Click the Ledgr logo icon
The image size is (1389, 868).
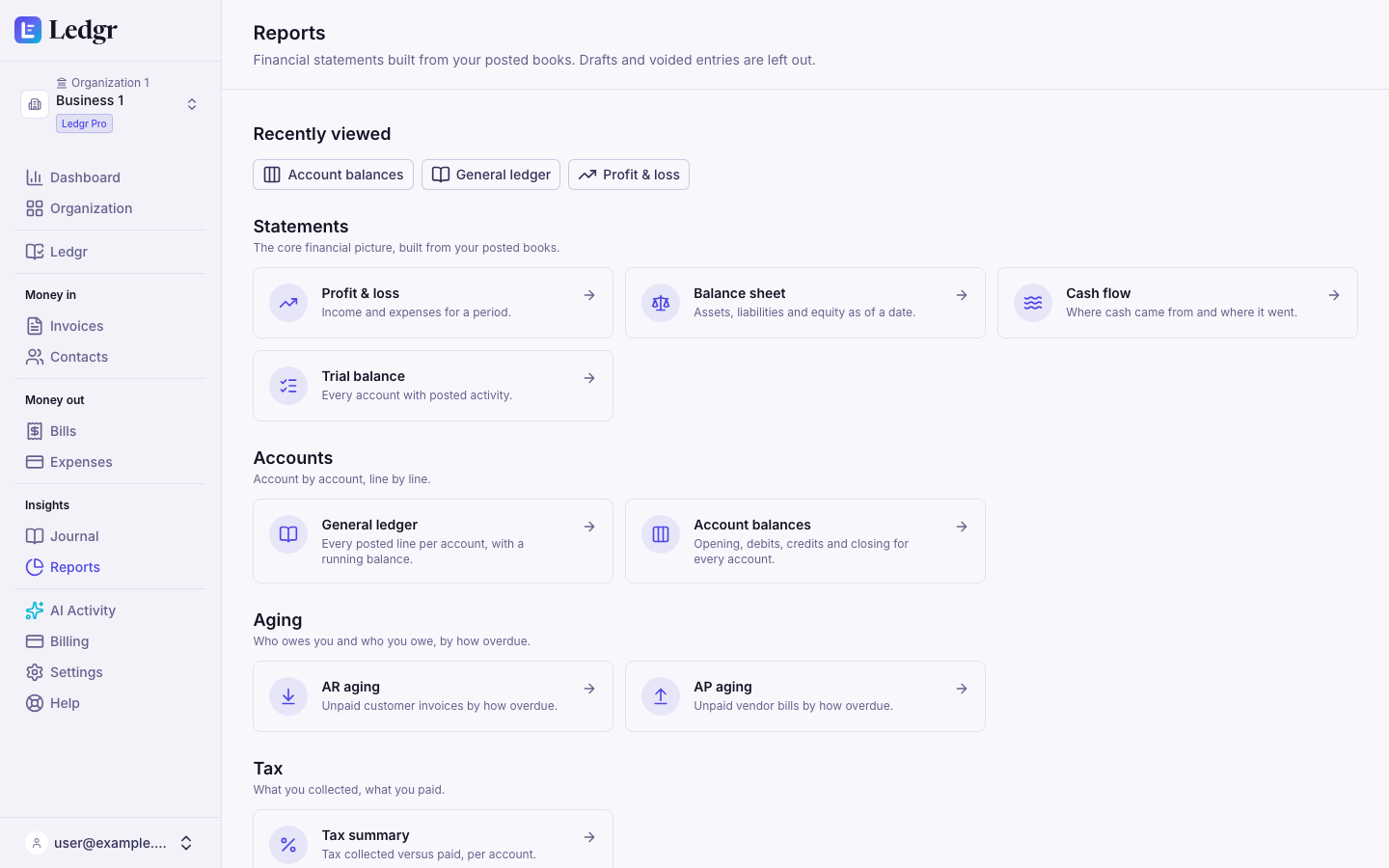coord(28,30)
